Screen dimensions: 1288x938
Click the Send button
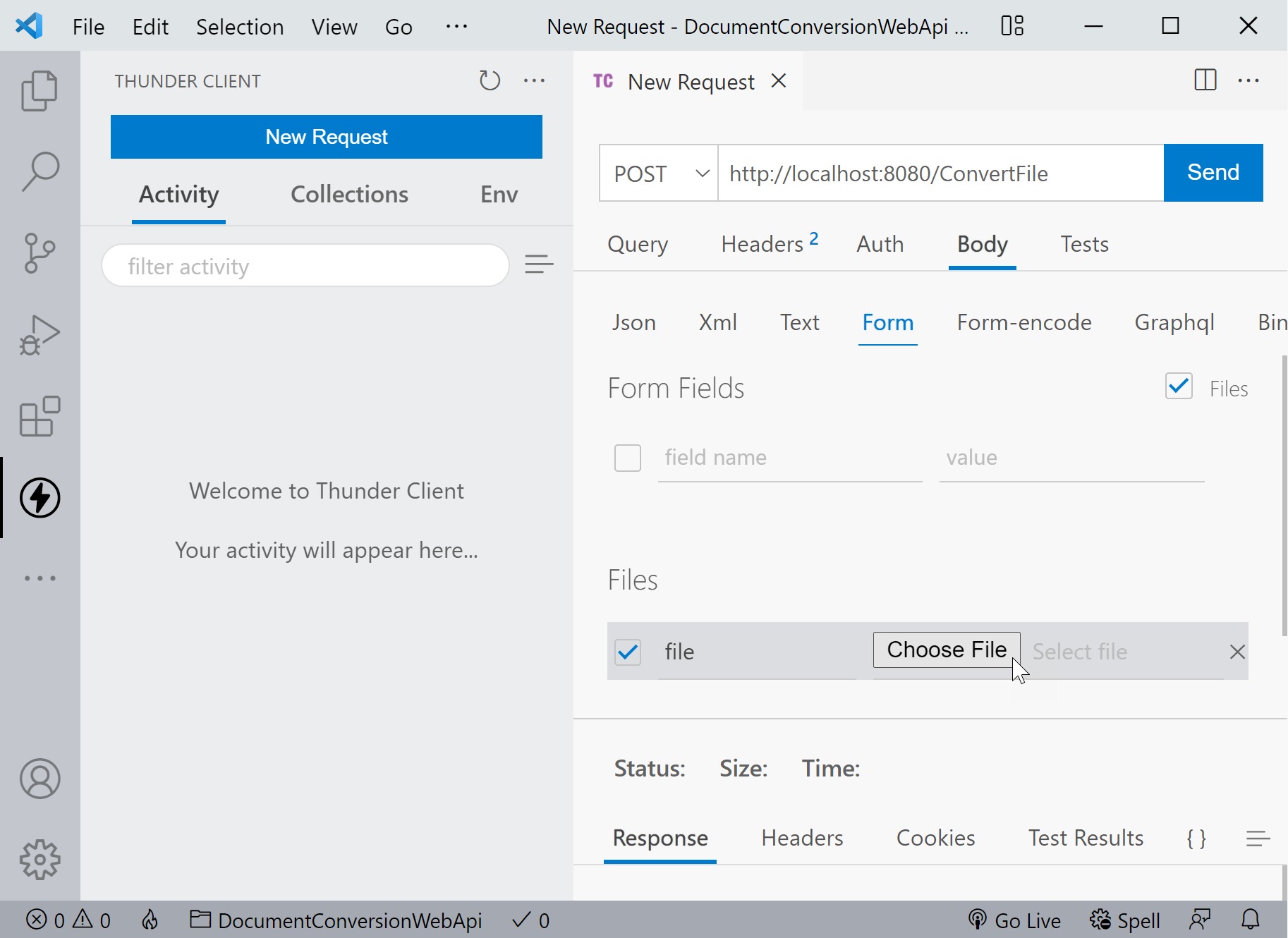(1213, 173)
